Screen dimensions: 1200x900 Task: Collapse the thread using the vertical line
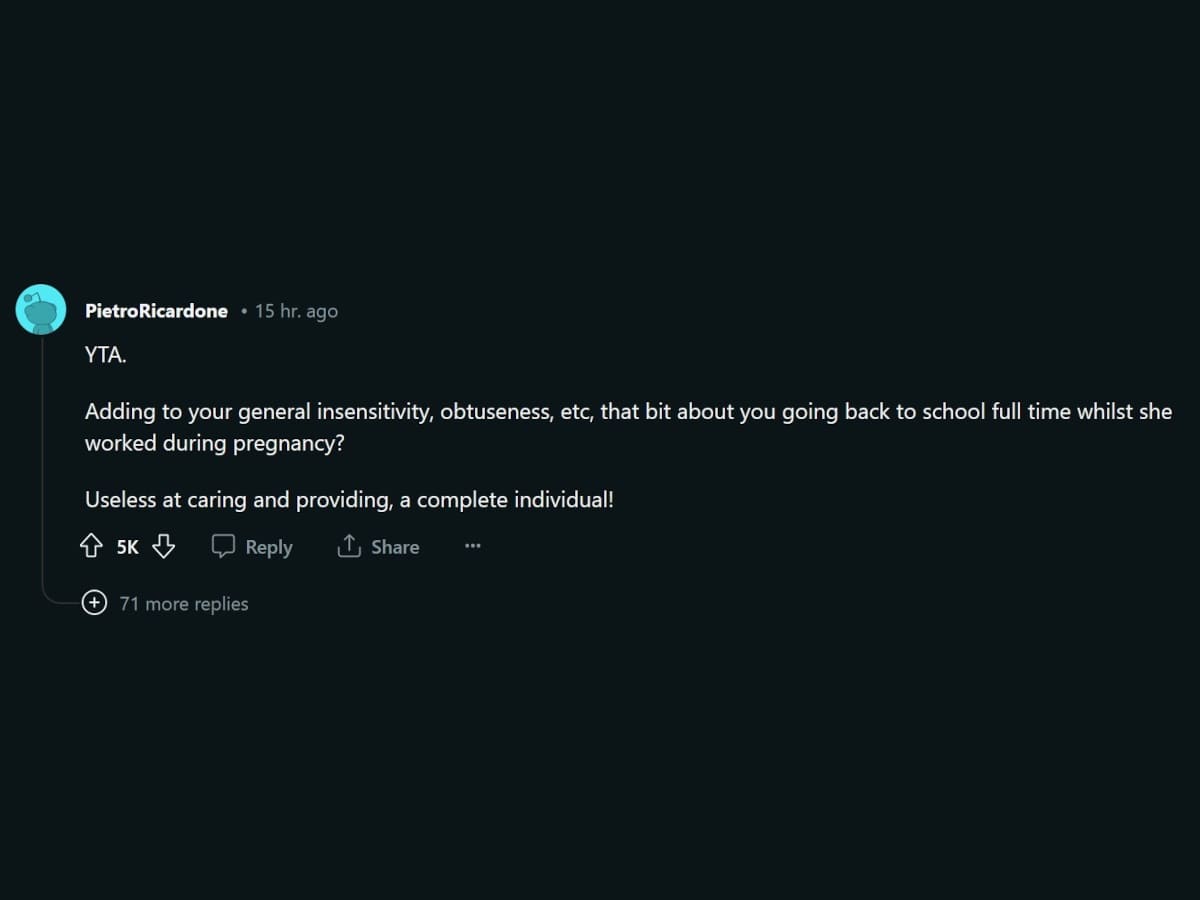click(41, 460)
